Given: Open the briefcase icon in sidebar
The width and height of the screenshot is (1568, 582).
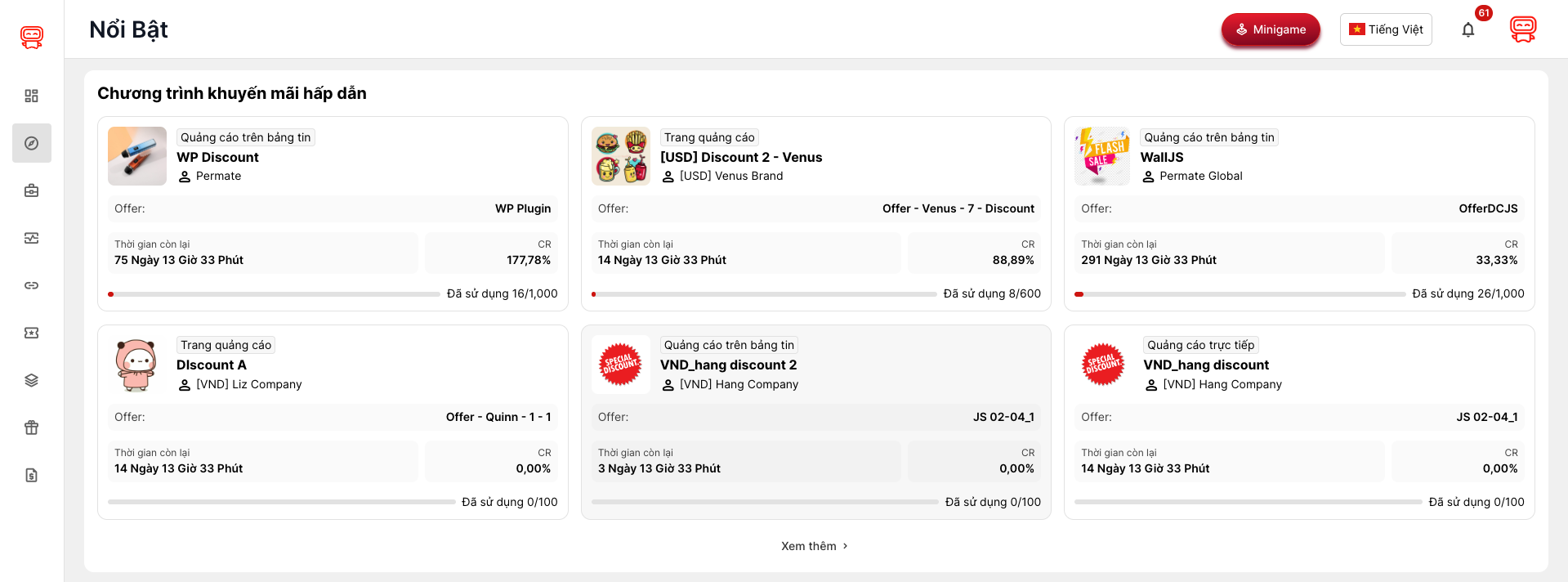Looking at the screenshot, I should tap(31, 190).
